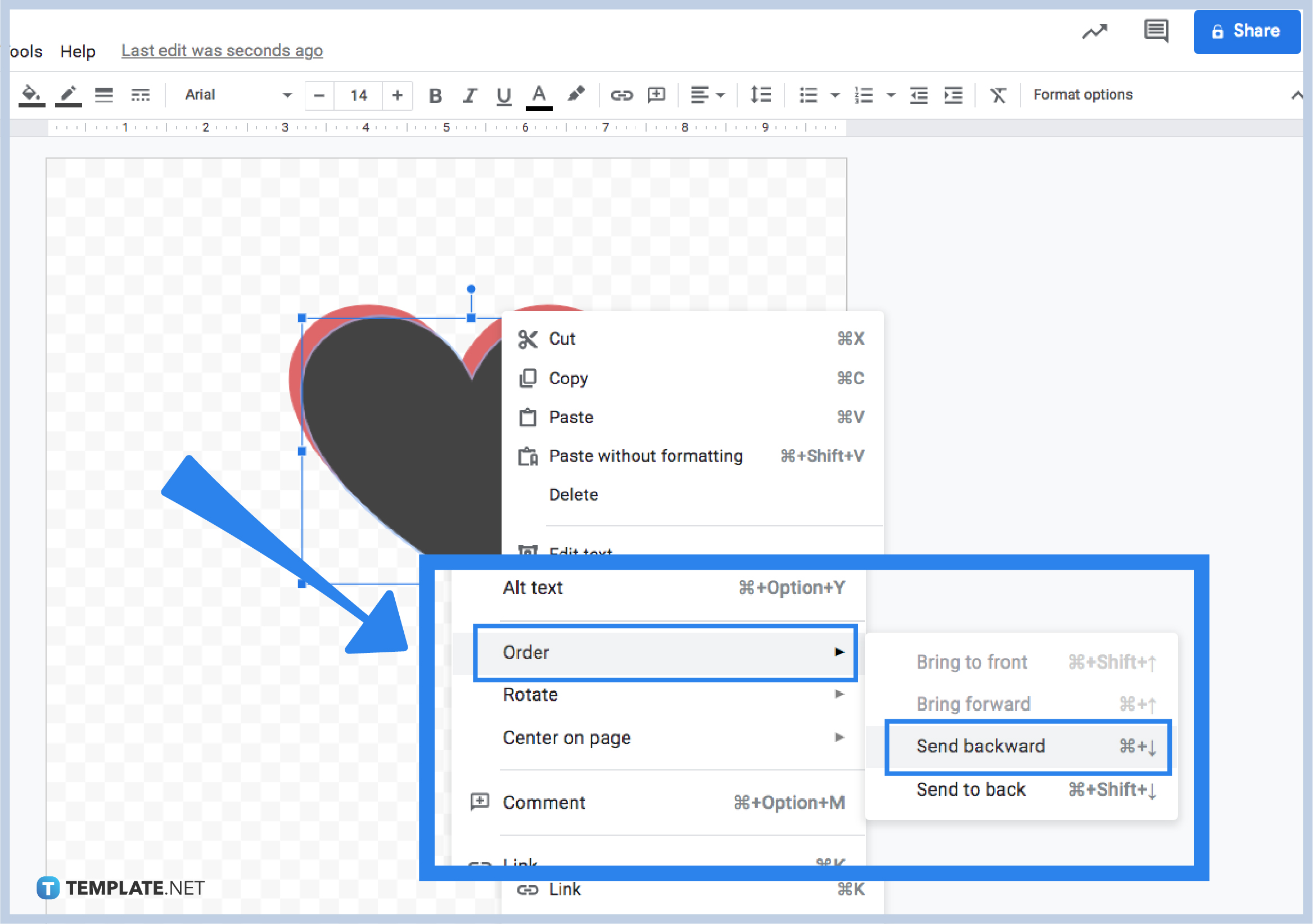
Task: Decrease font size with minus button
Action: tap(319, 96)
